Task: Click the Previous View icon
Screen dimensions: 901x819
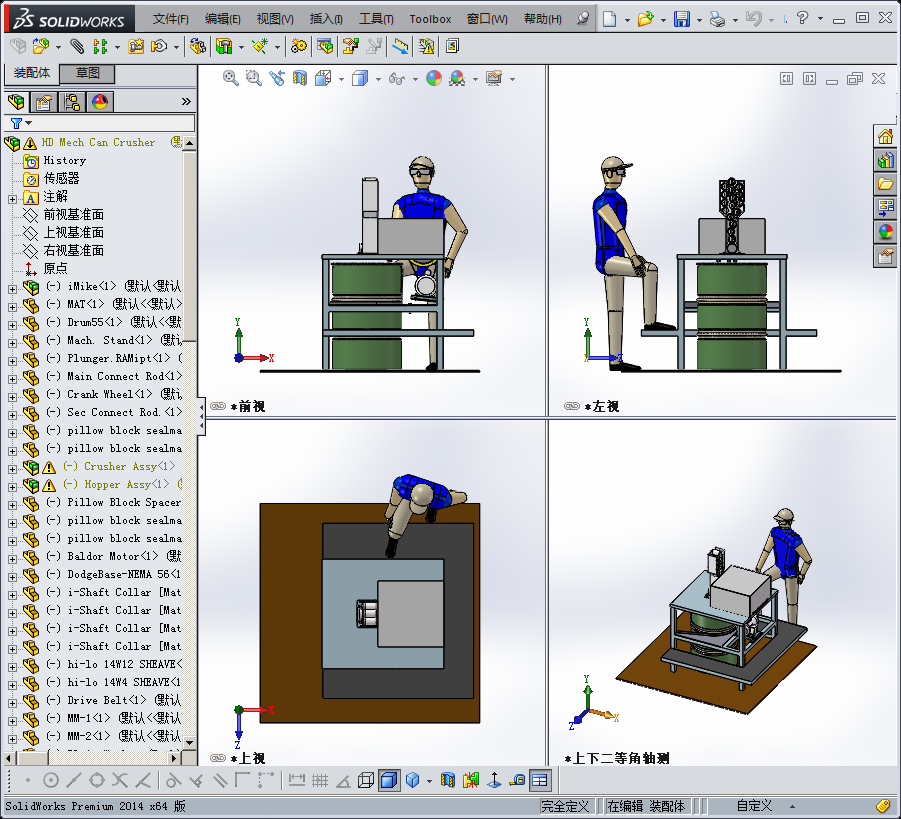Action: [x=277, y=78]
